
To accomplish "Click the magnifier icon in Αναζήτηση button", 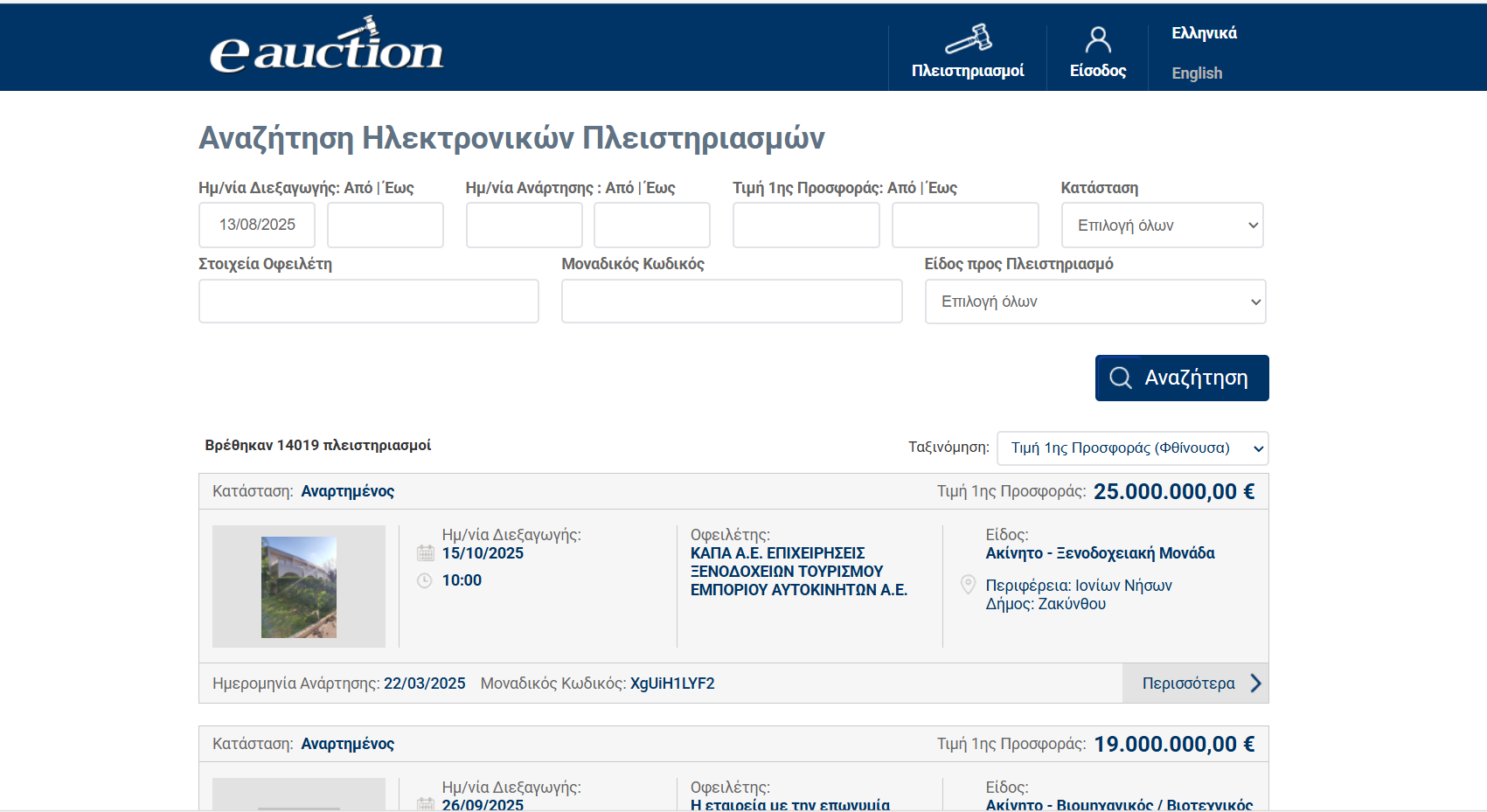I will coord(1120,378).
